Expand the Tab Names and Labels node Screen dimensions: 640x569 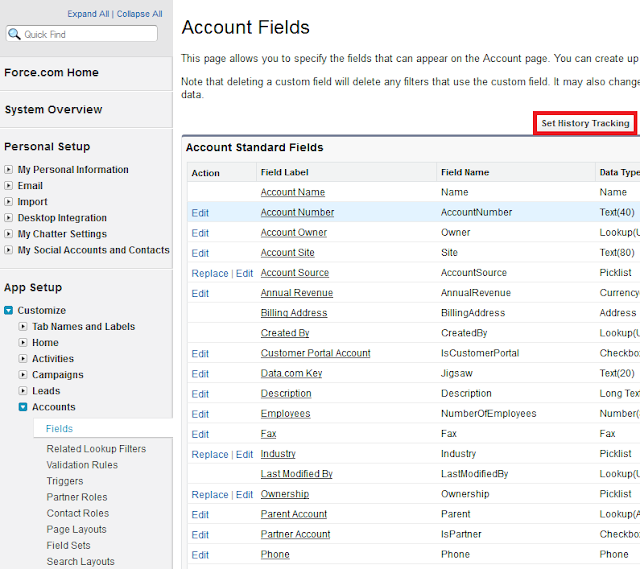(23, 327)
